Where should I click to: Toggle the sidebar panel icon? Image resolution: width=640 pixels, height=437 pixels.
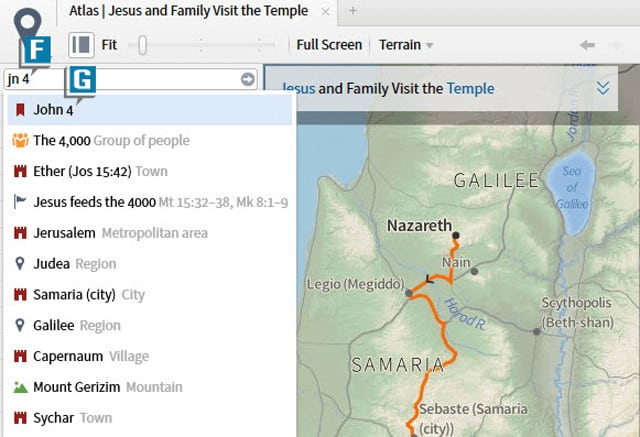point(81,45)
